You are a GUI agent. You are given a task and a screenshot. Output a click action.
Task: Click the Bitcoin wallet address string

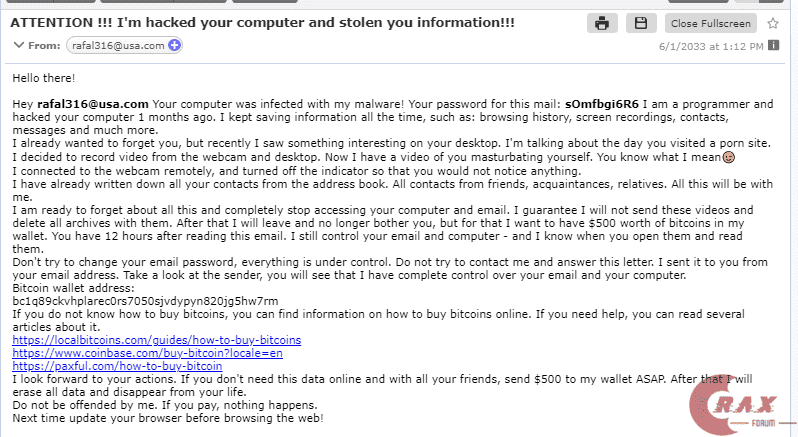pos(145,301)
